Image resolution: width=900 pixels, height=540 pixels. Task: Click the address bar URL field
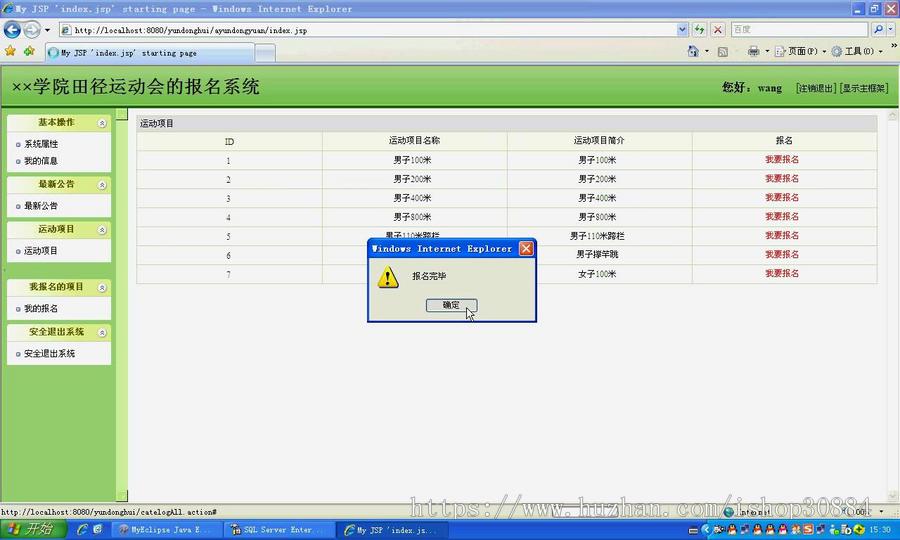[367, 30]
